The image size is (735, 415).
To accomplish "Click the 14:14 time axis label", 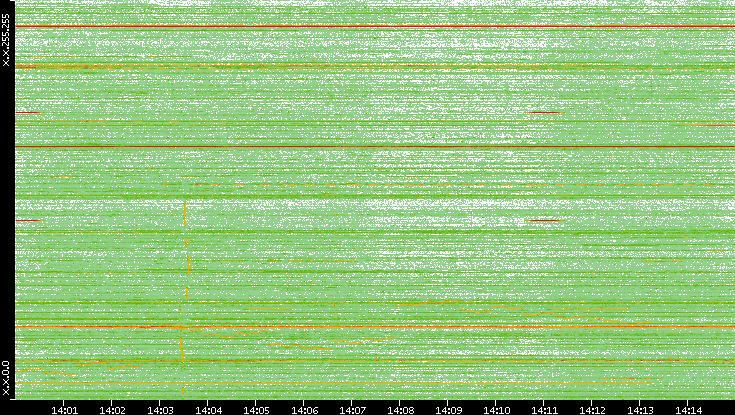I will [688, 410].
